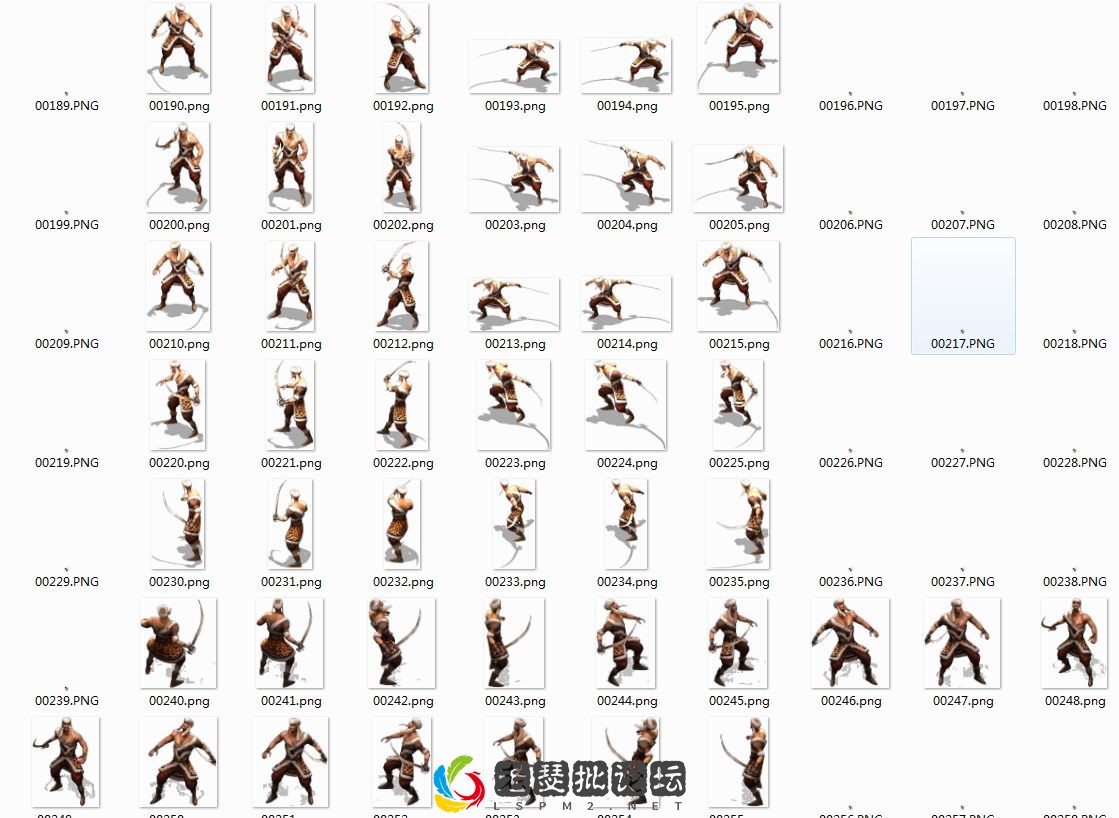Select the file label 00199.PNG
Viewport: 1119px width, 818px height.
tap(67, 225)
